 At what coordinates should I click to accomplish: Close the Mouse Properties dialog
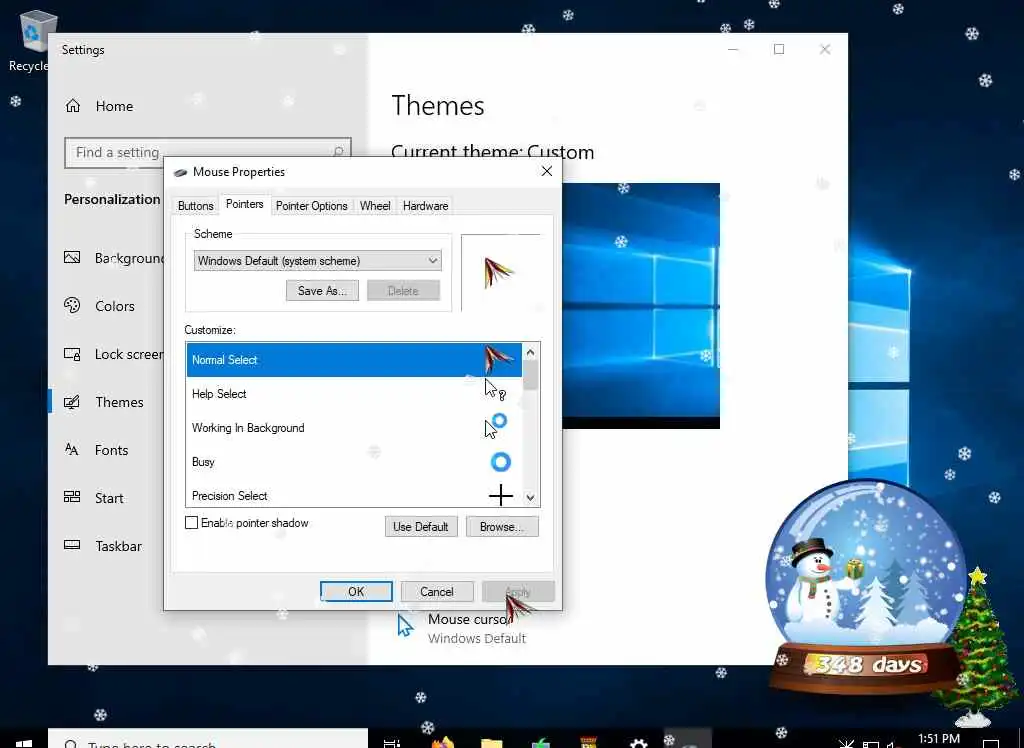(x=547, y=171)
